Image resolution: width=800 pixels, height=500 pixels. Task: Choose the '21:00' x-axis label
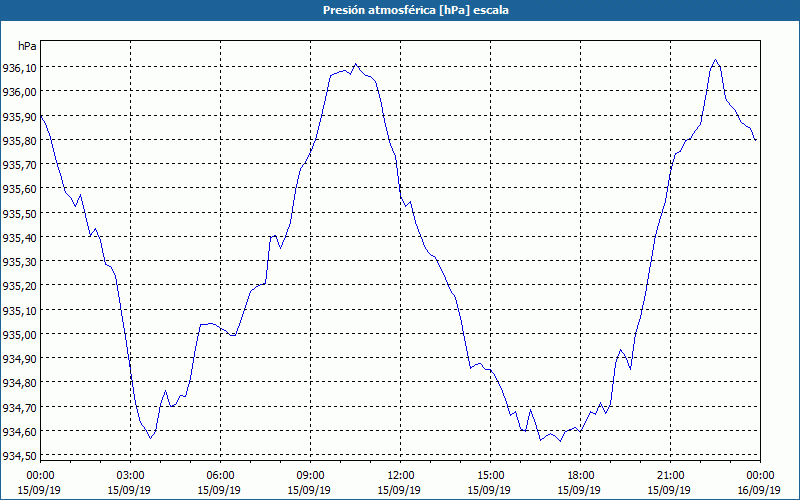(x=670, y=476)
